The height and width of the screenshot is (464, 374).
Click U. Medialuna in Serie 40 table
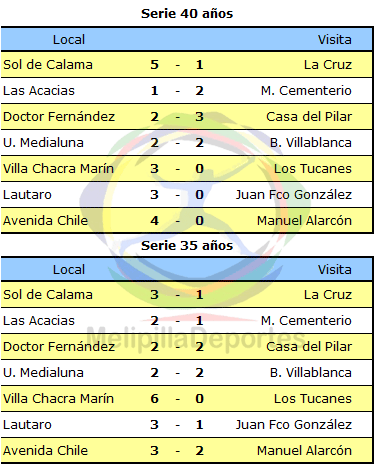pos(43,143)
